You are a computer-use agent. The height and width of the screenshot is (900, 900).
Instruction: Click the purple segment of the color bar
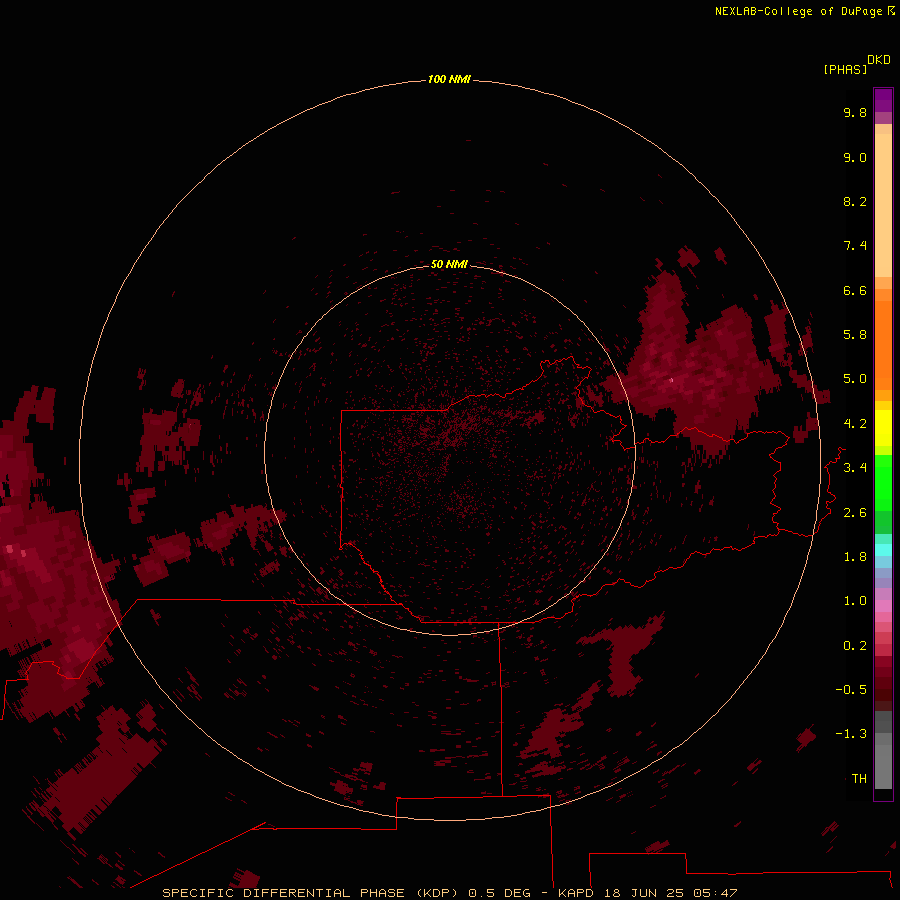point(883,101)
